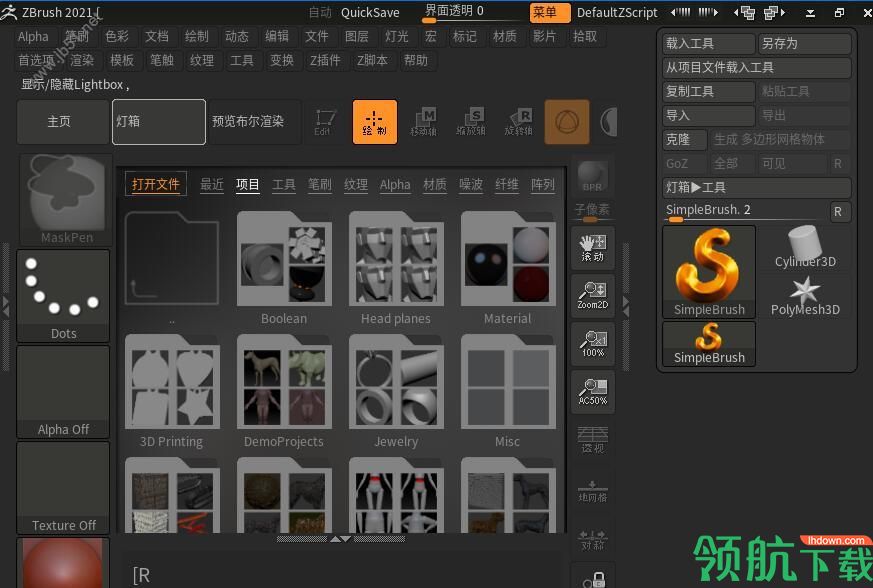Click the Edit mode icon

click(x=325, y=122)
